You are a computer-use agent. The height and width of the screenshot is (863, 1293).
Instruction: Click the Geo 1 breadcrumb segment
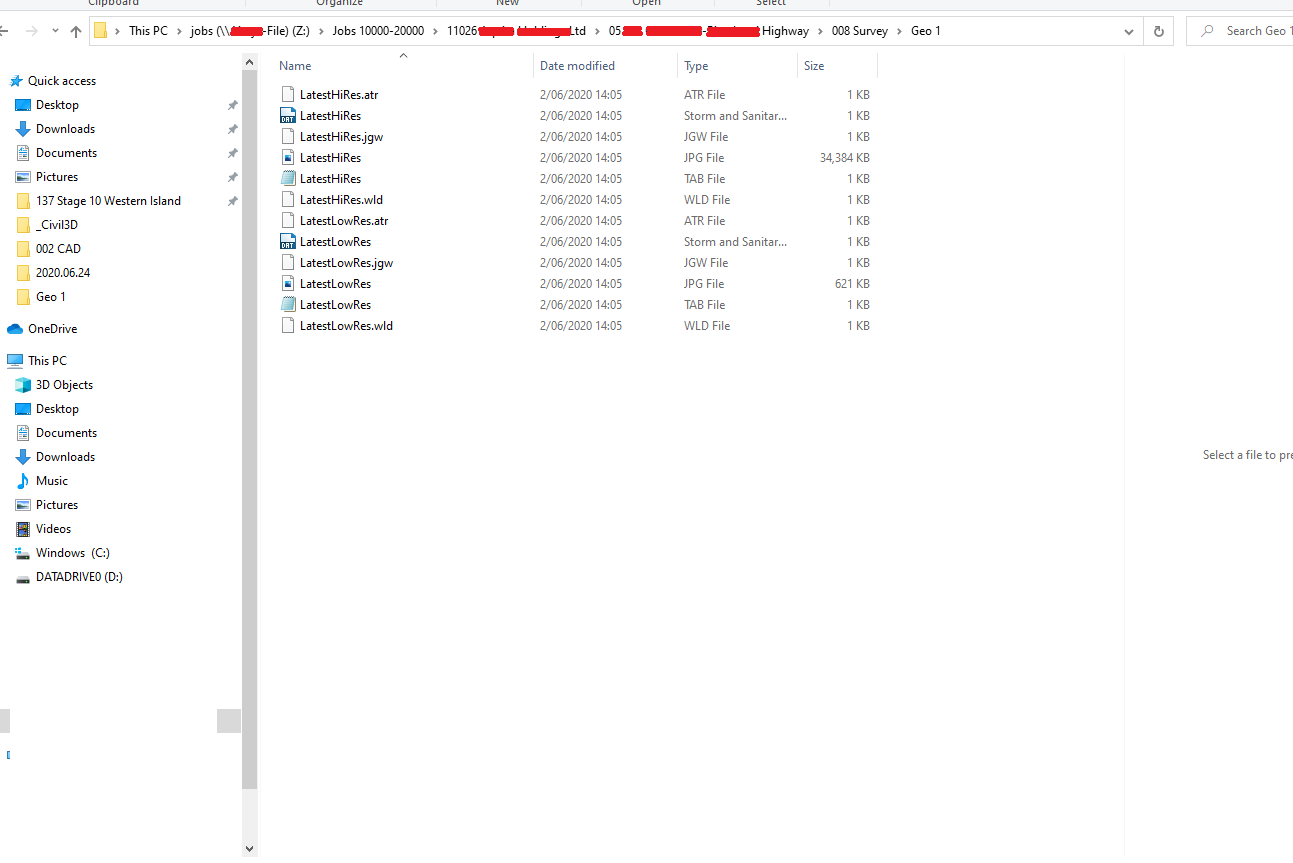tap(925, 31)
